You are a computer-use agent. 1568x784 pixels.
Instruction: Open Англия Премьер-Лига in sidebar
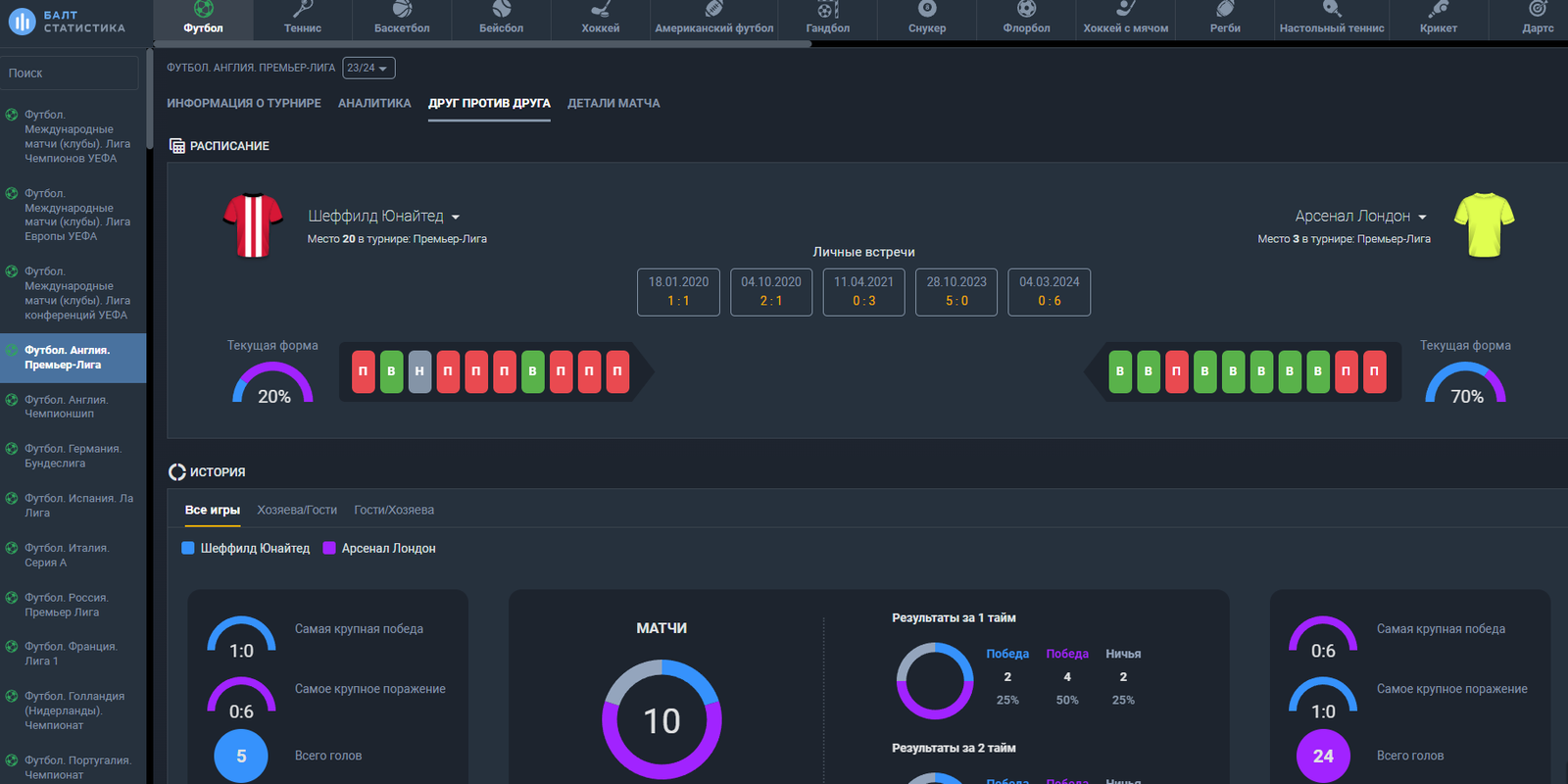click(73, 358)
